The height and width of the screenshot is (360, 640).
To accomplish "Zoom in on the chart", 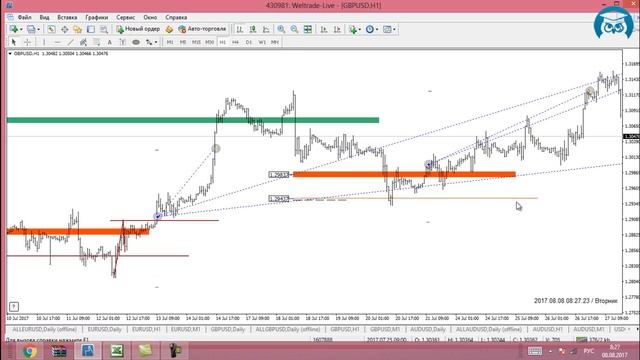I will [x=281, y=29].
